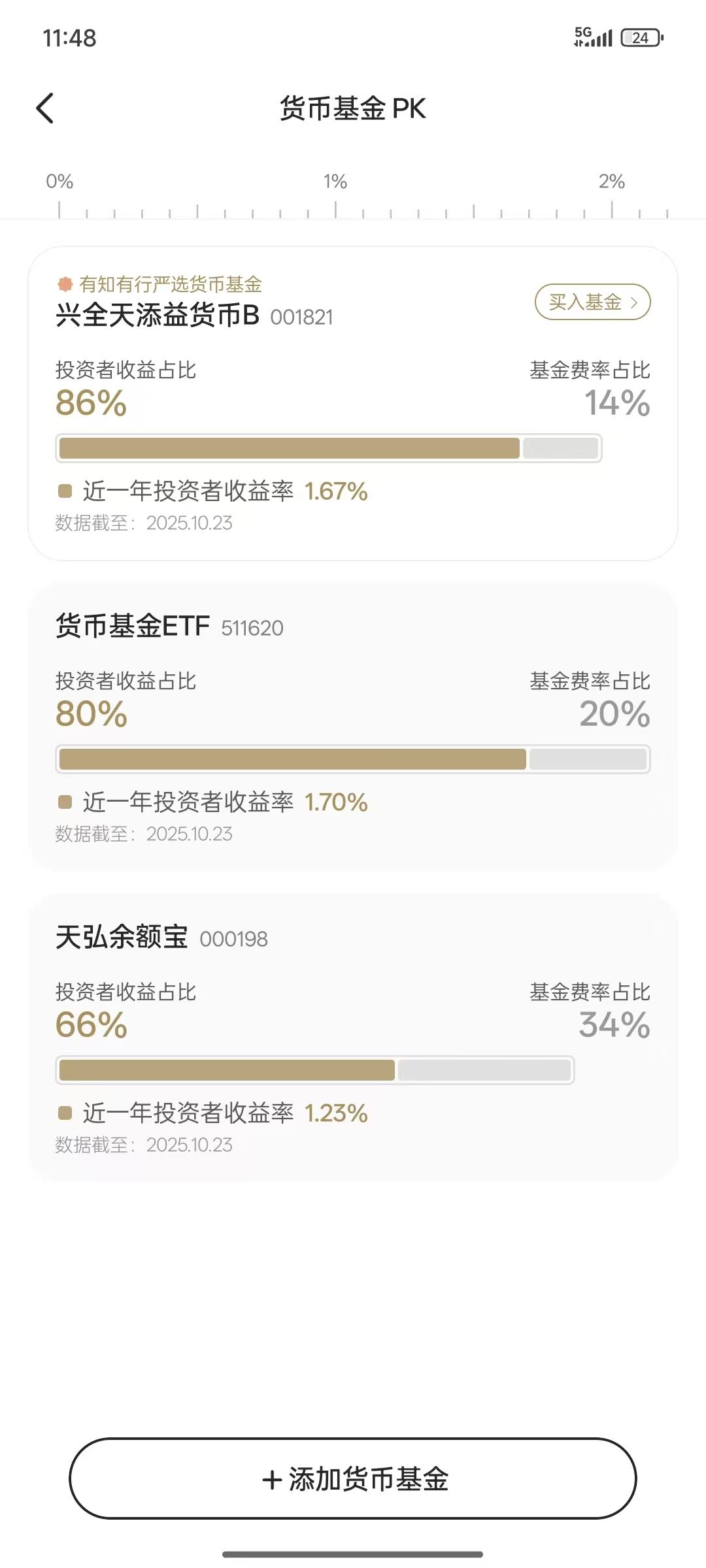Click the tan legend square beside 1.67% return
This screenshot has height=1568, width=706.
[x=65, y=491]
